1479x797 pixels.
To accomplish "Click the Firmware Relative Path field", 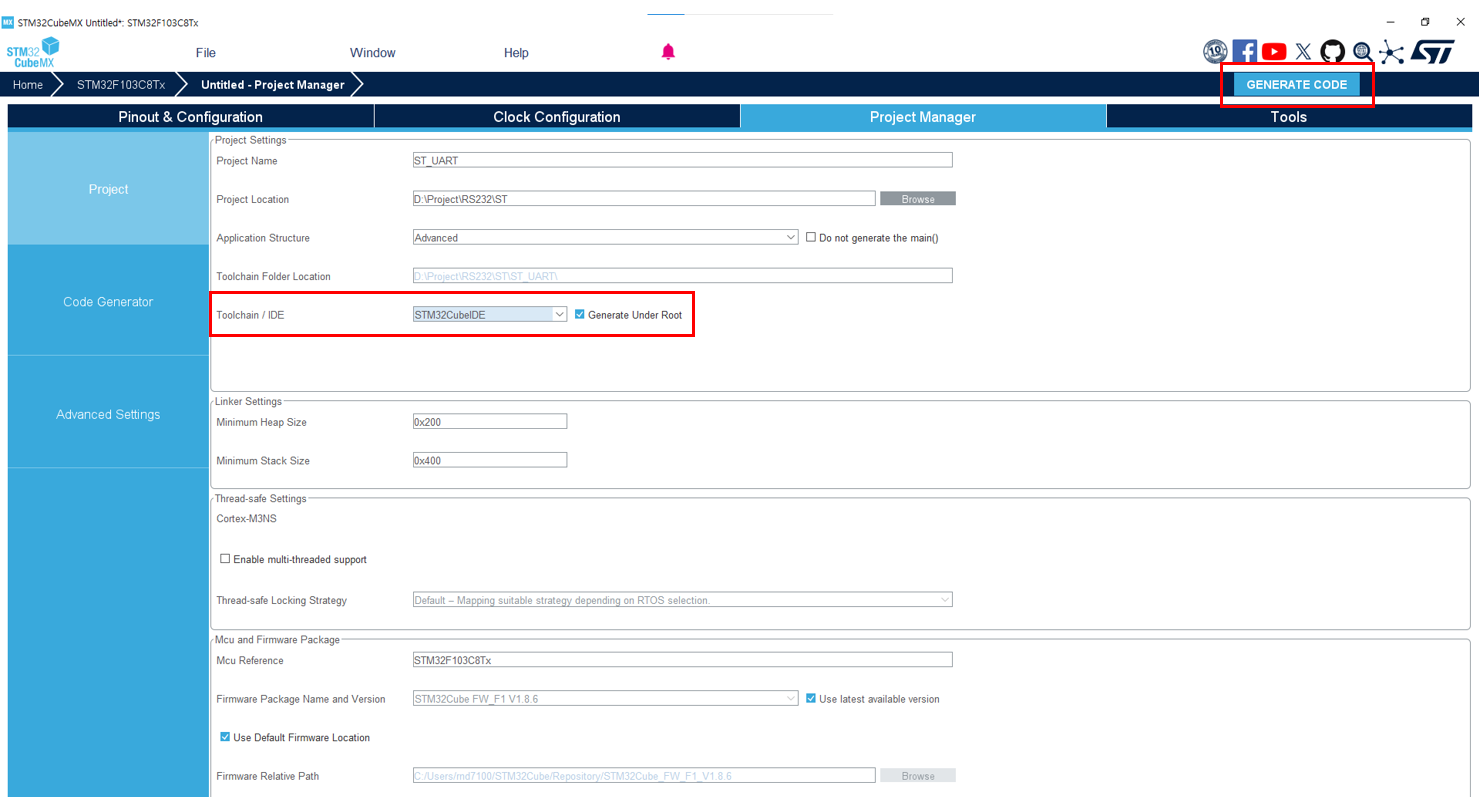I will pyautogui.click(x=644, y=775).
